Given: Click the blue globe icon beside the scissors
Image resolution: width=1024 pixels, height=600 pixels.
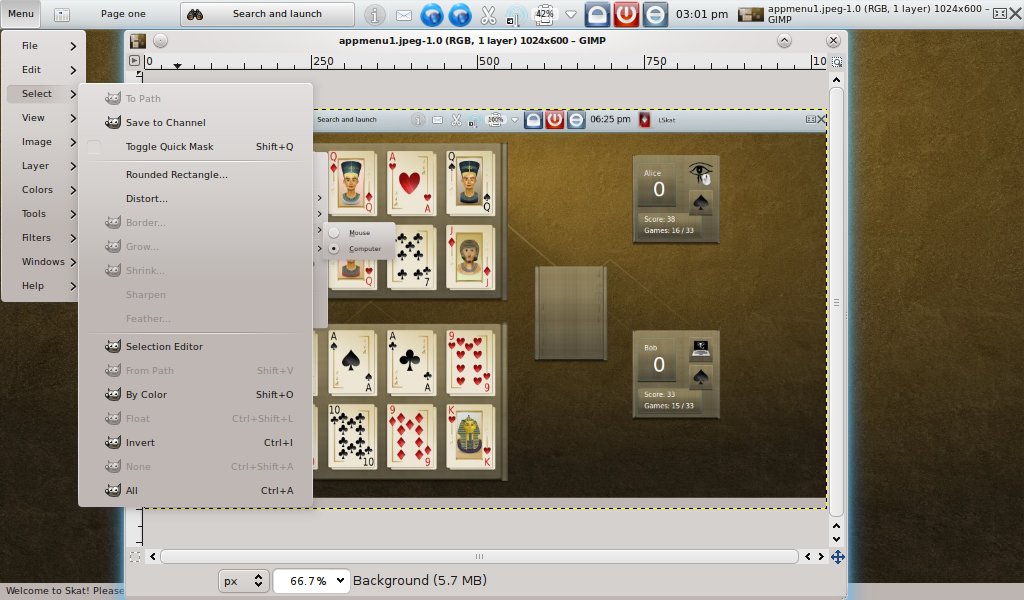Looking at the screenshot, I should pos(460,14).
